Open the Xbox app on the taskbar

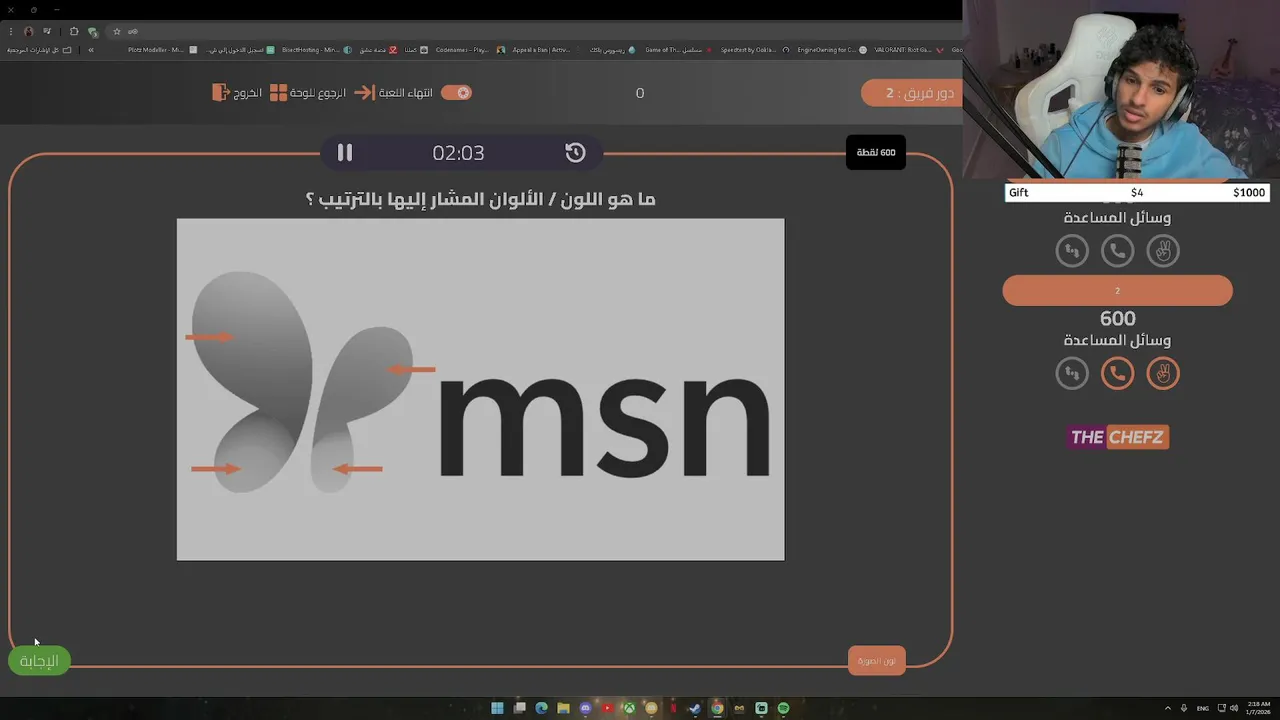coord(629,708)
